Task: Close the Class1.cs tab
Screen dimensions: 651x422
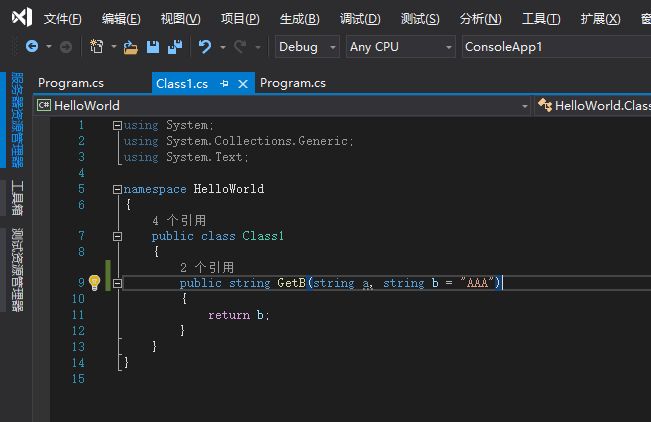Action: point(243,84)
